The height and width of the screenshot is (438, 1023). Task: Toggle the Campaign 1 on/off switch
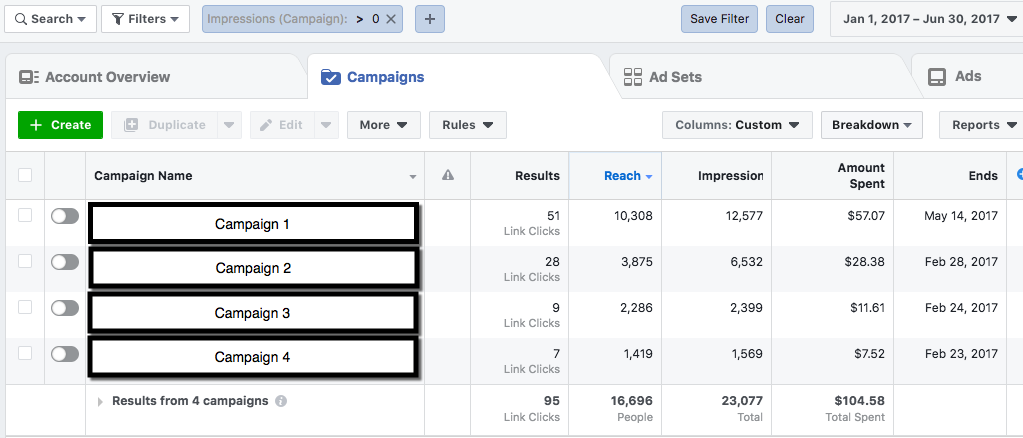65,216
